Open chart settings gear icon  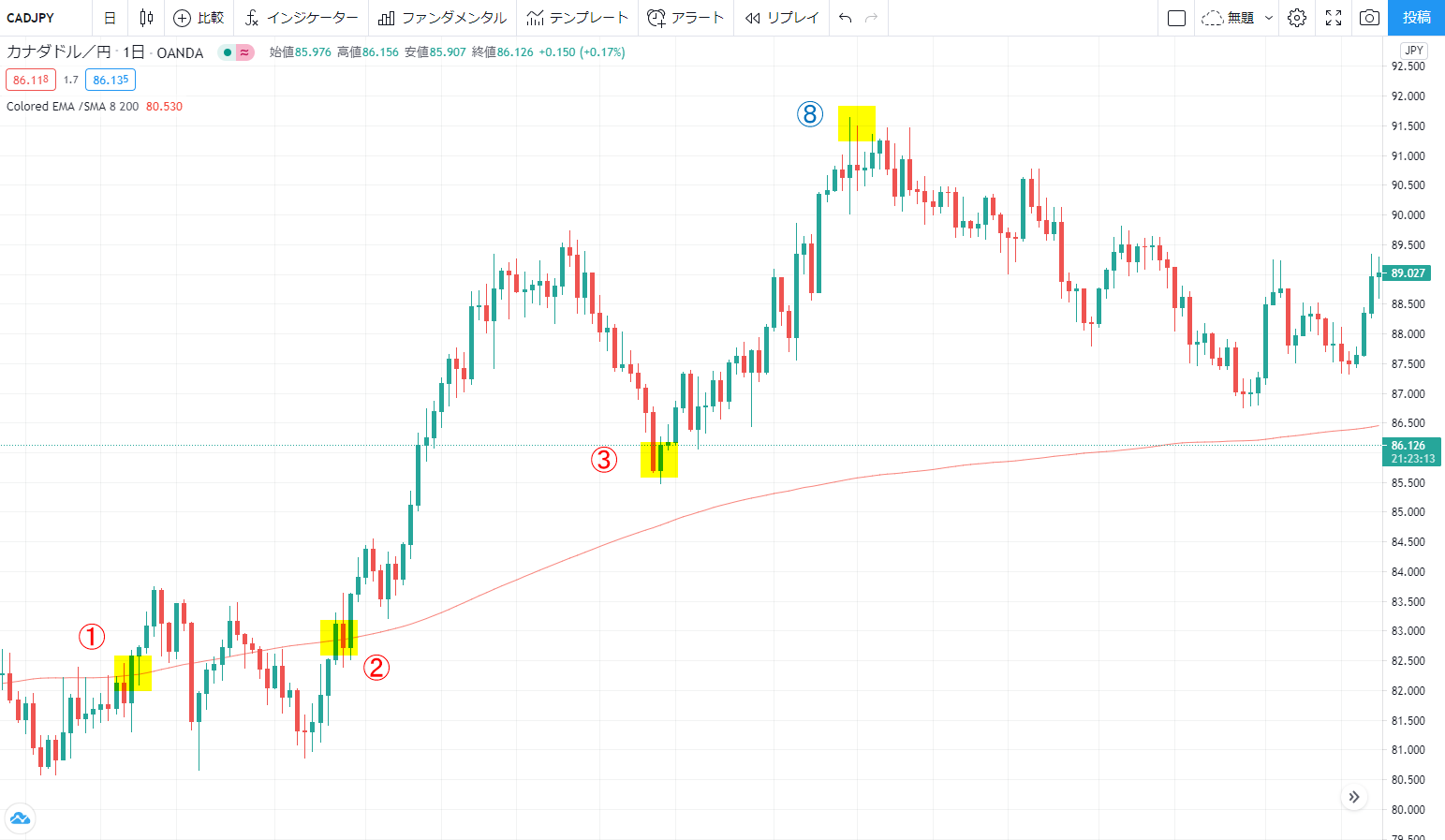1297,18
